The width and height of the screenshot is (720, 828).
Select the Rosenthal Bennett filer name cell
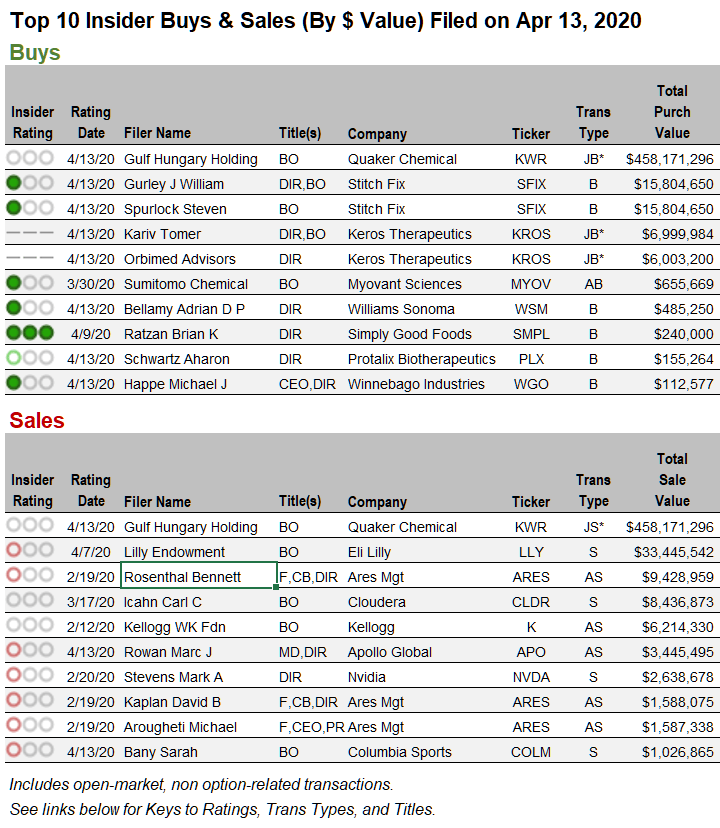coord(198,577)
